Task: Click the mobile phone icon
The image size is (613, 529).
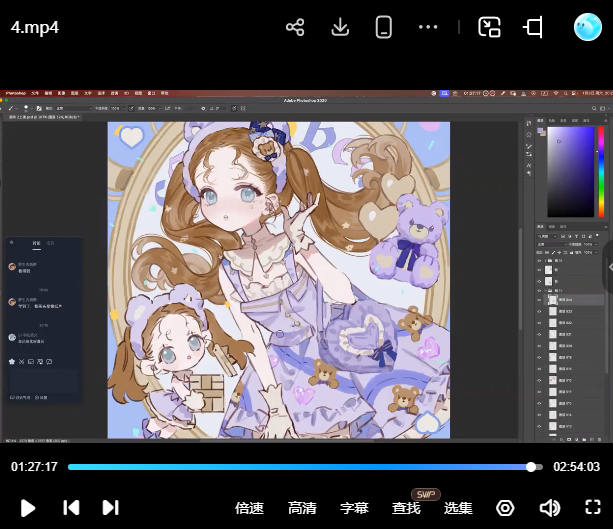Action: pyautogui.click(x=383, y=27)
